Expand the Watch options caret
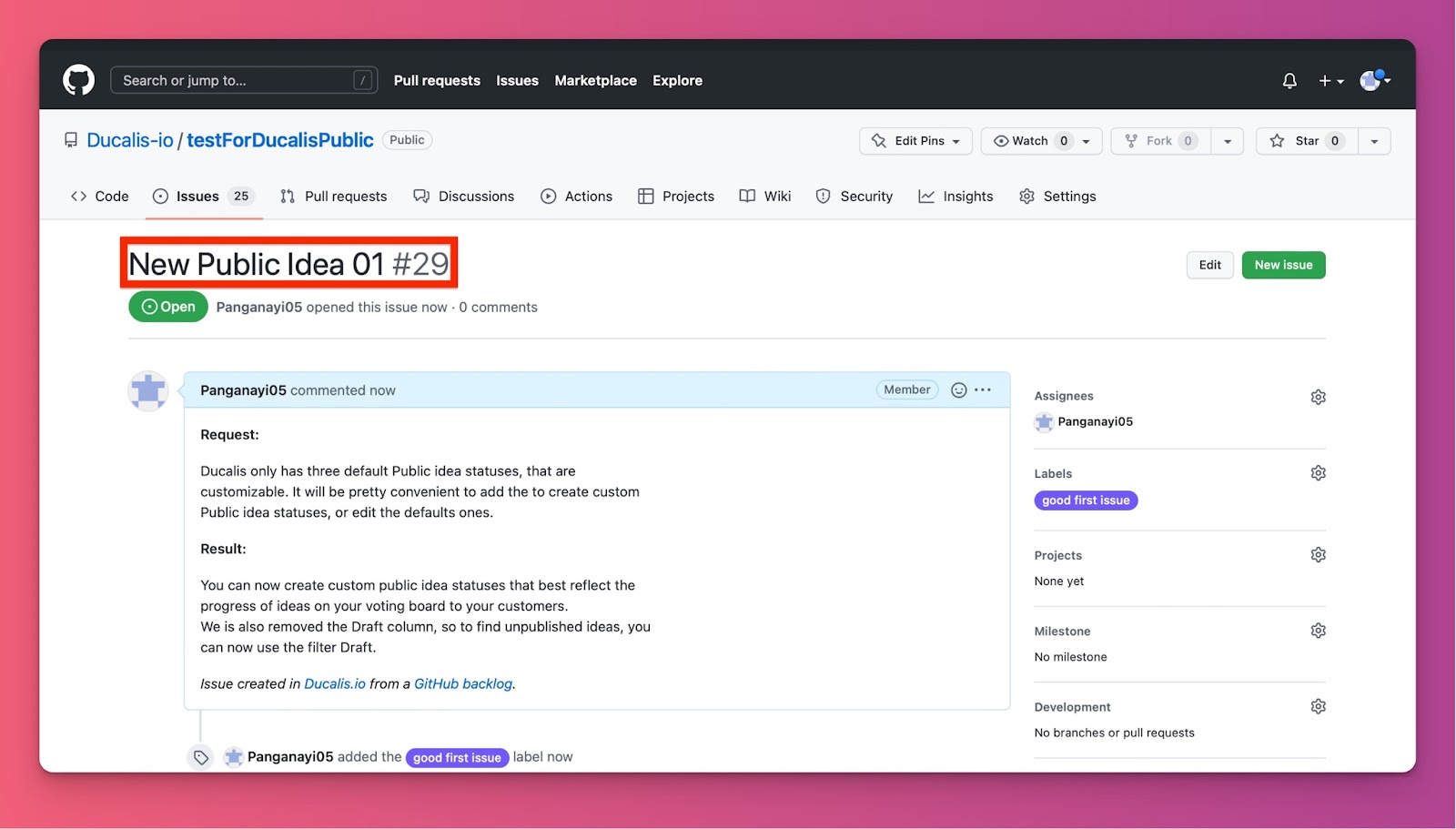Viewport: 1456px width, 829px height. point(1087,141)
